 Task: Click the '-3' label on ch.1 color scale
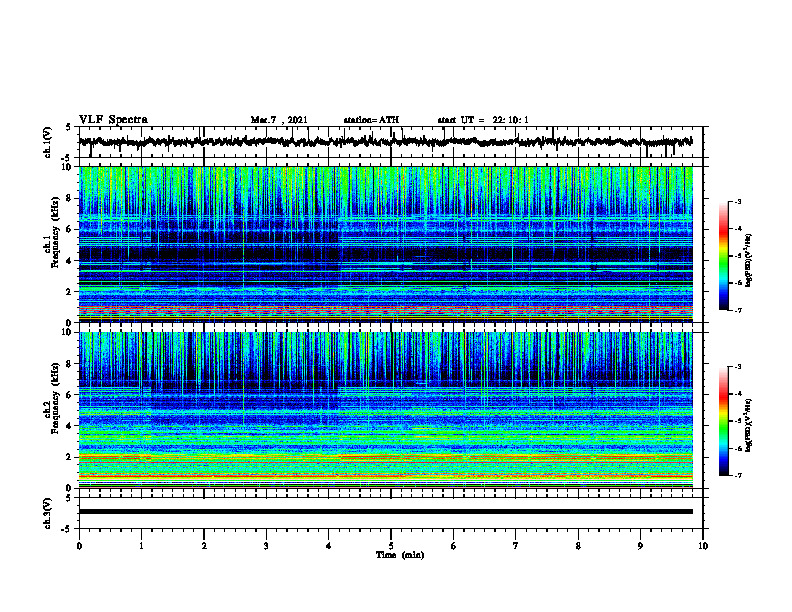[x=737, y=202]
